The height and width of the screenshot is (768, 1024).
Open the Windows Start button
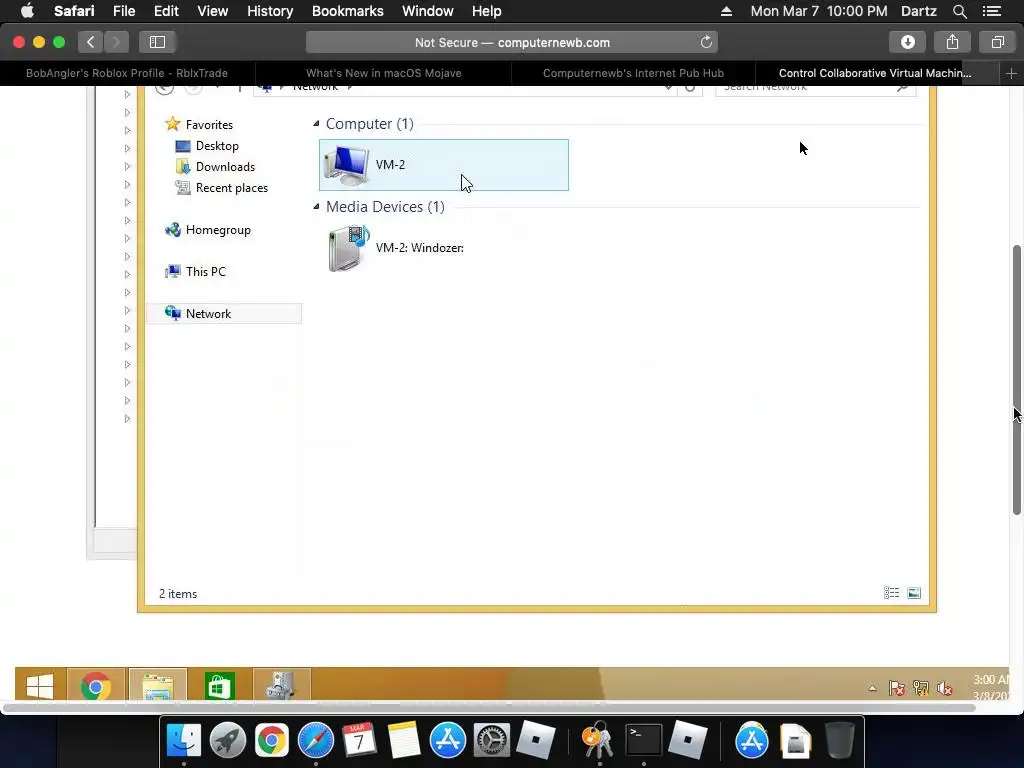coord(39,686)
